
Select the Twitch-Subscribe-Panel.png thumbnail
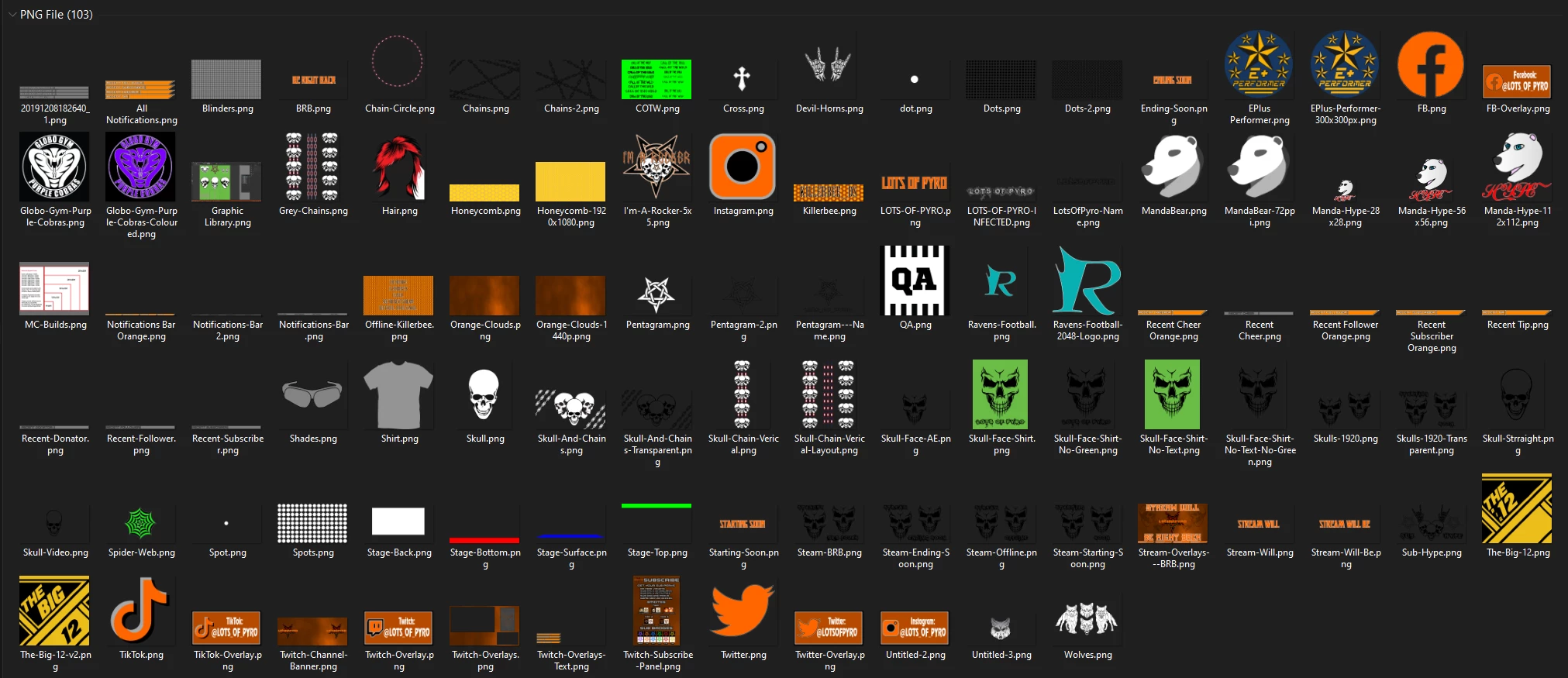click(x=656, y=611)
